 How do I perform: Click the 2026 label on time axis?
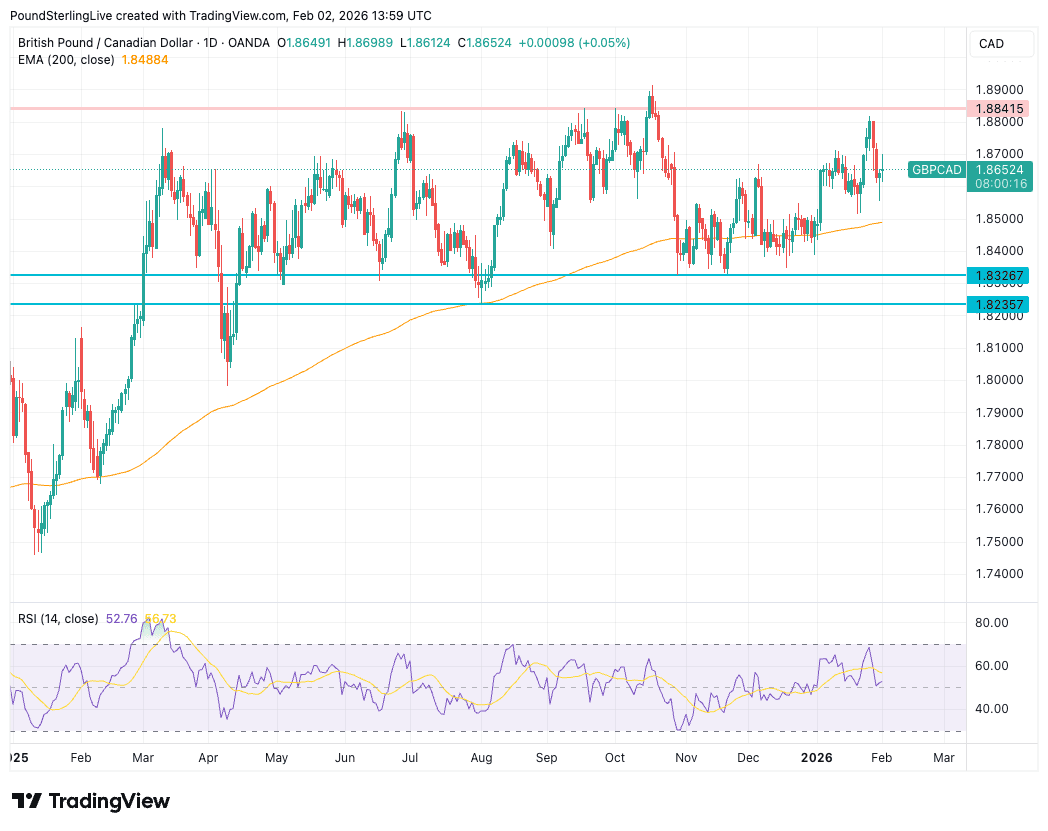tap(816, 758)
